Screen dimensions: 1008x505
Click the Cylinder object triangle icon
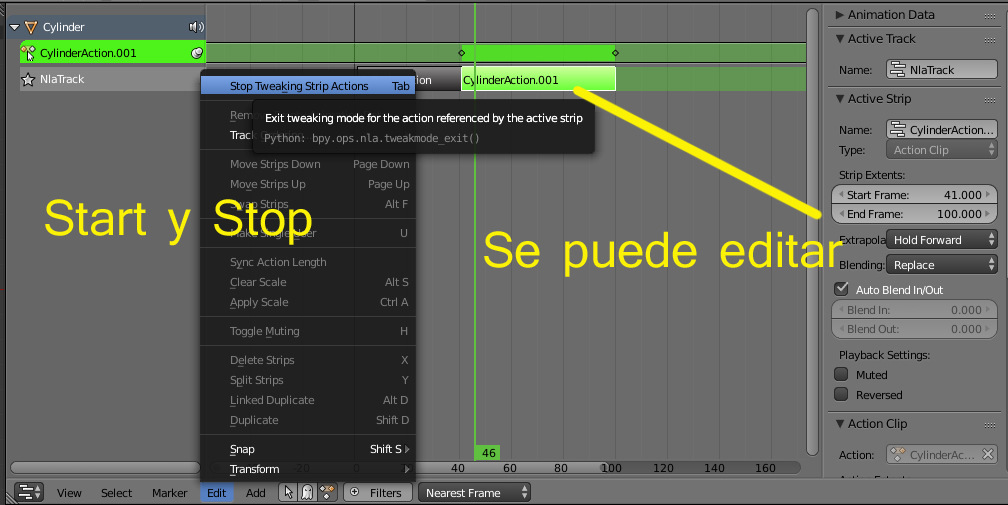31,27
